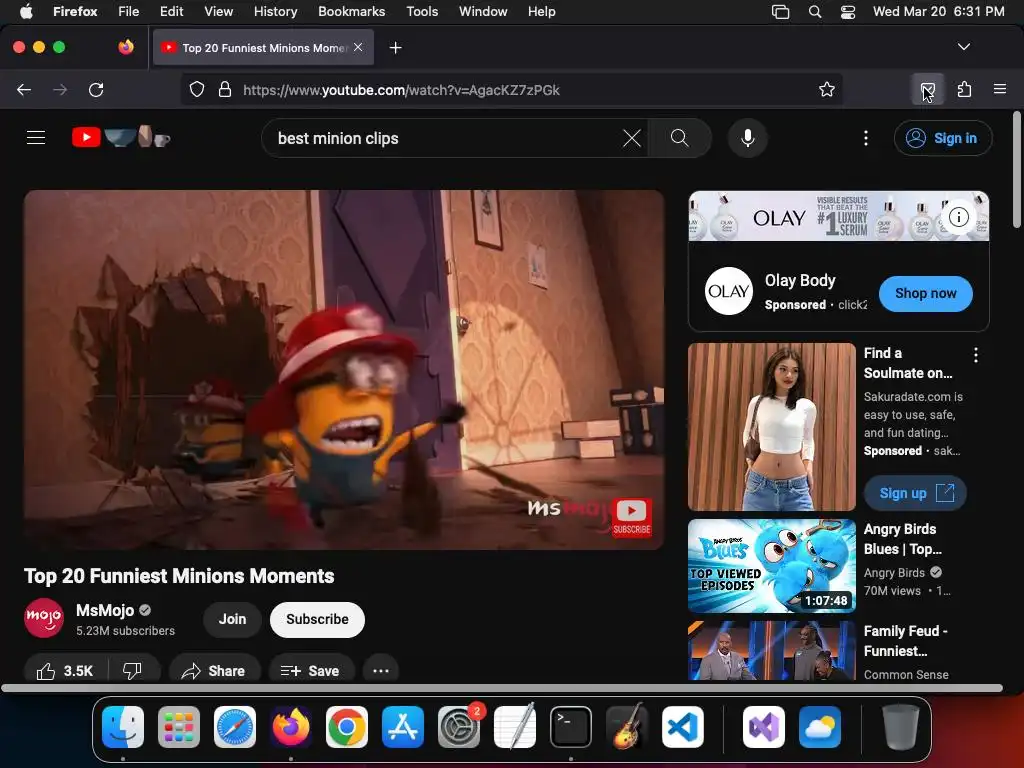Open Visual Studio Code from the Dock

pos(682,727)
